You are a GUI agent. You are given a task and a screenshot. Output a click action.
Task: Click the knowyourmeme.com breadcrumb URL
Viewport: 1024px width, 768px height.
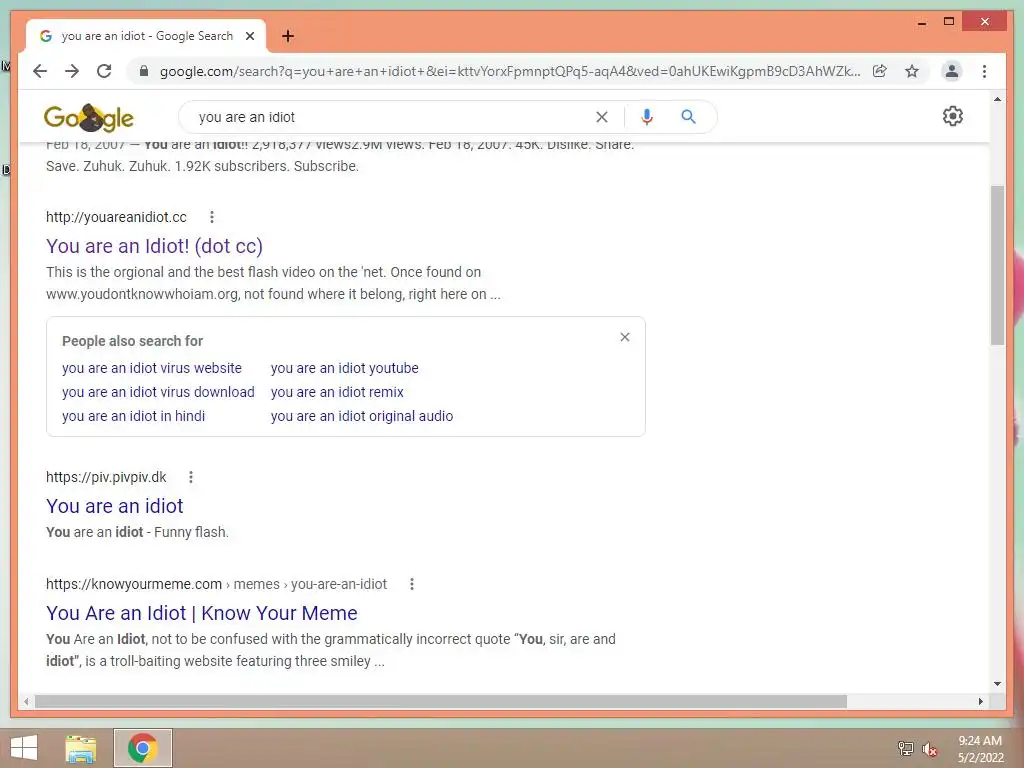click(216, 584)
